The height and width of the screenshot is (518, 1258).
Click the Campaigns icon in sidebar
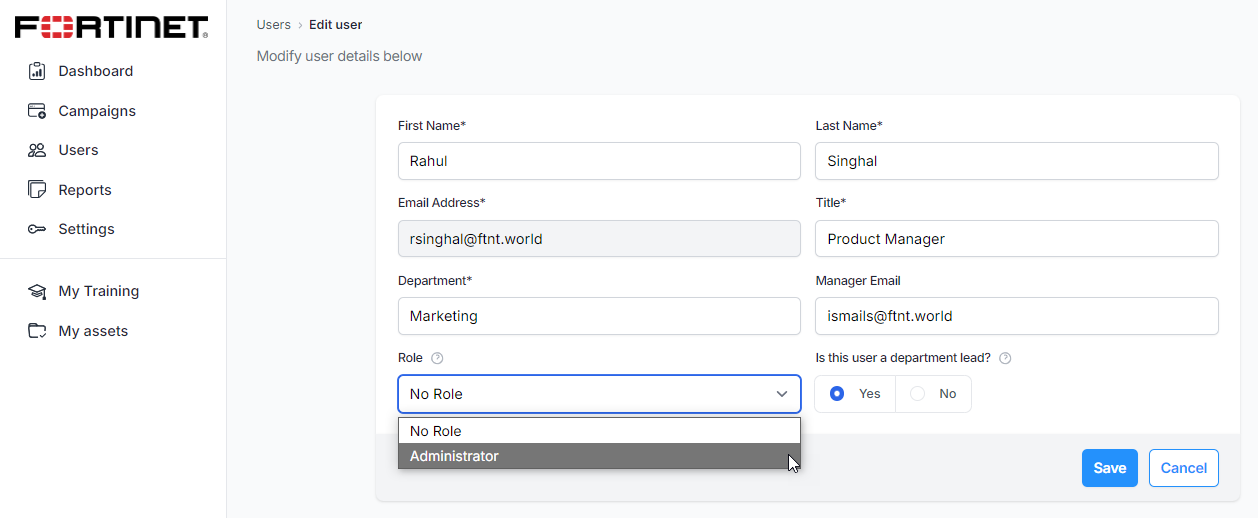click(37, 111)
